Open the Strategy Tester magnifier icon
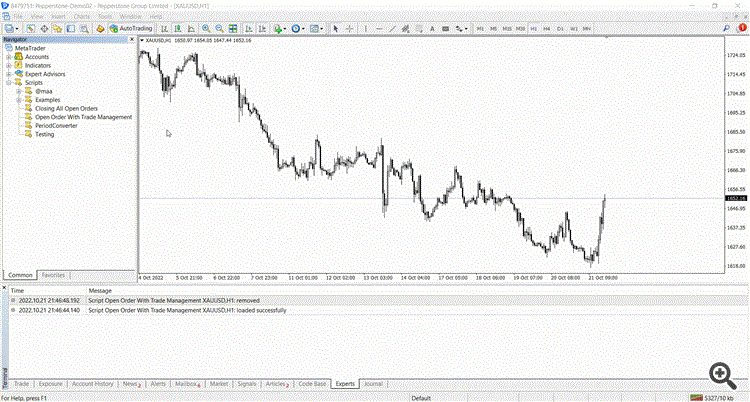This screenshot has width=750, height=402. click(x=84, y=29)
